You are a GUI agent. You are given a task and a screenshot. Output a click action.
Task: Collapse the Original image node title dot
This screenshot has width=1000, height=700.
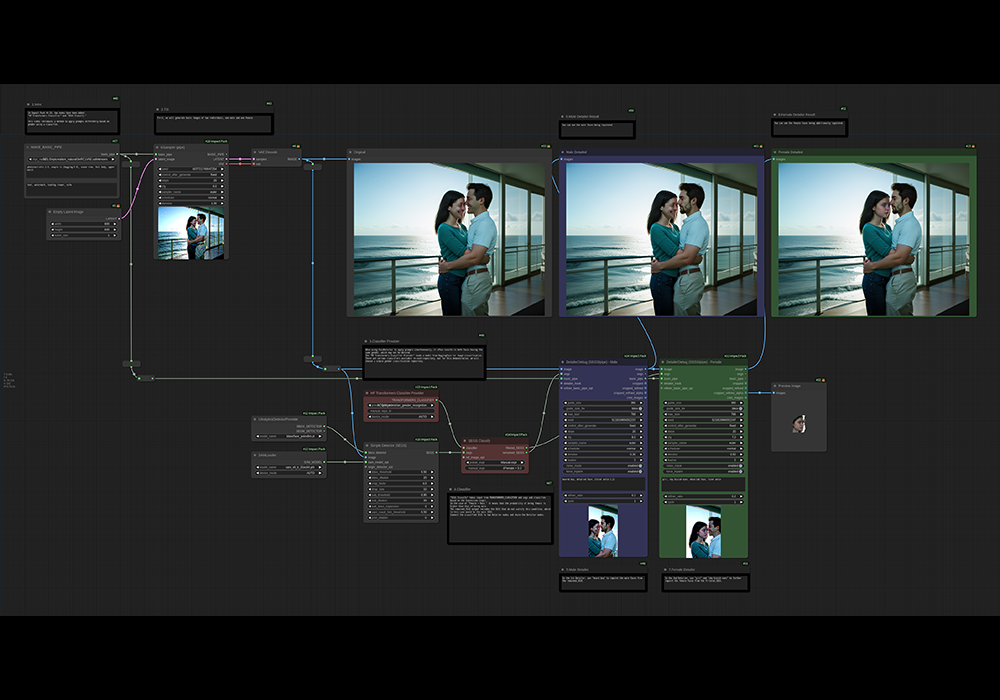(350, 152)
